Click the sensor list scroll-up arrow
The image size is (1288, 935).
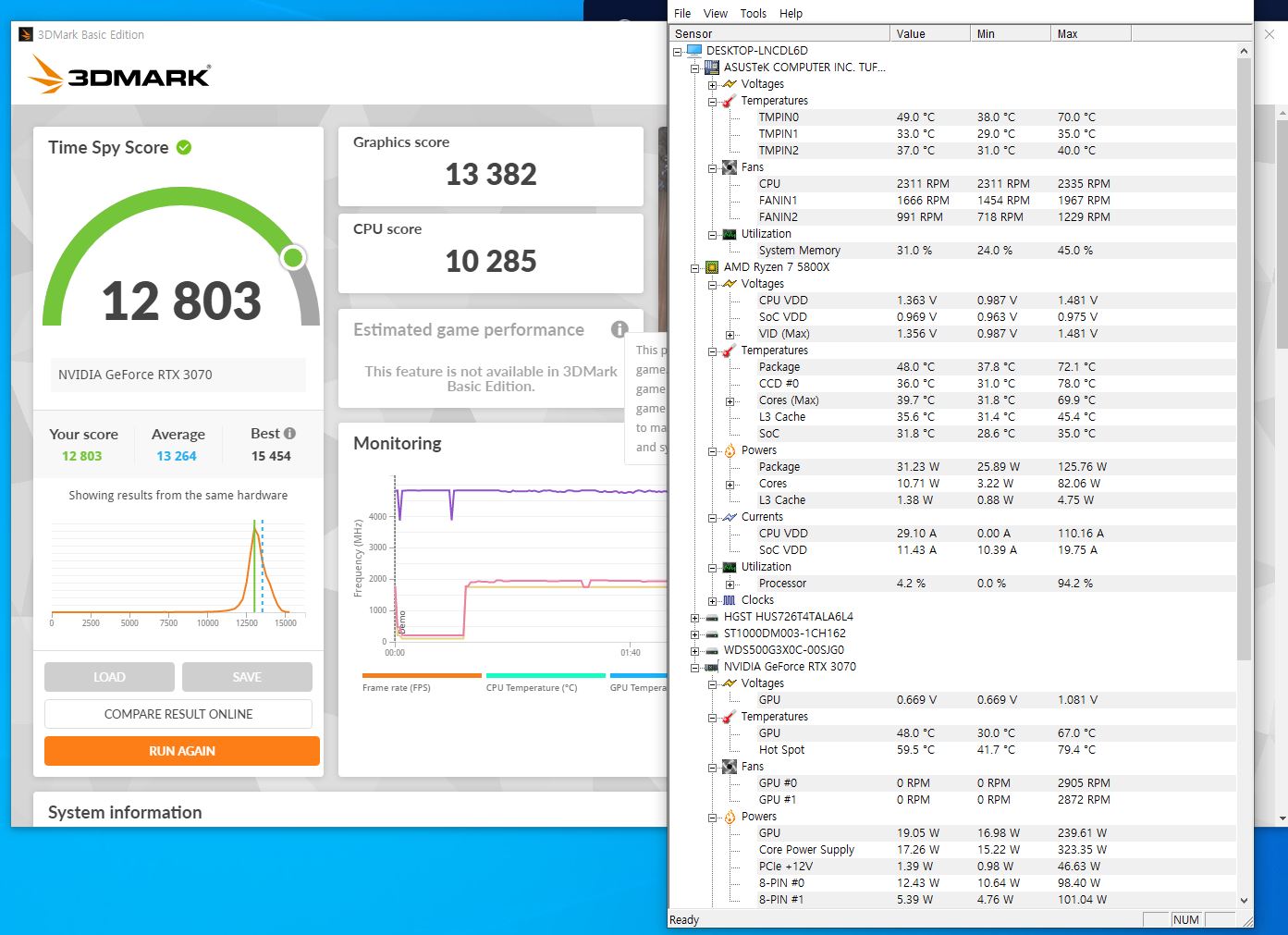click(1244, 52)
